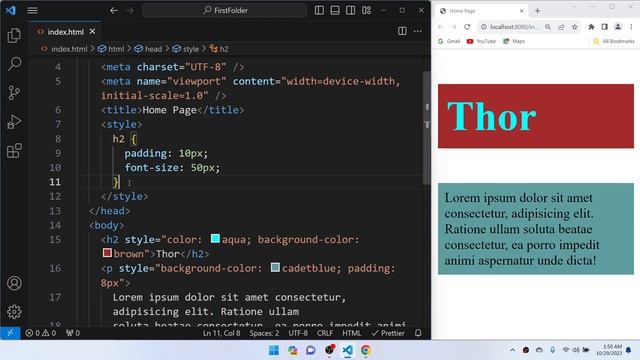Image resolution: width=640 pixels, height=360 pixels.
Task: Open the Extensions view
Action: click(14, 151)
